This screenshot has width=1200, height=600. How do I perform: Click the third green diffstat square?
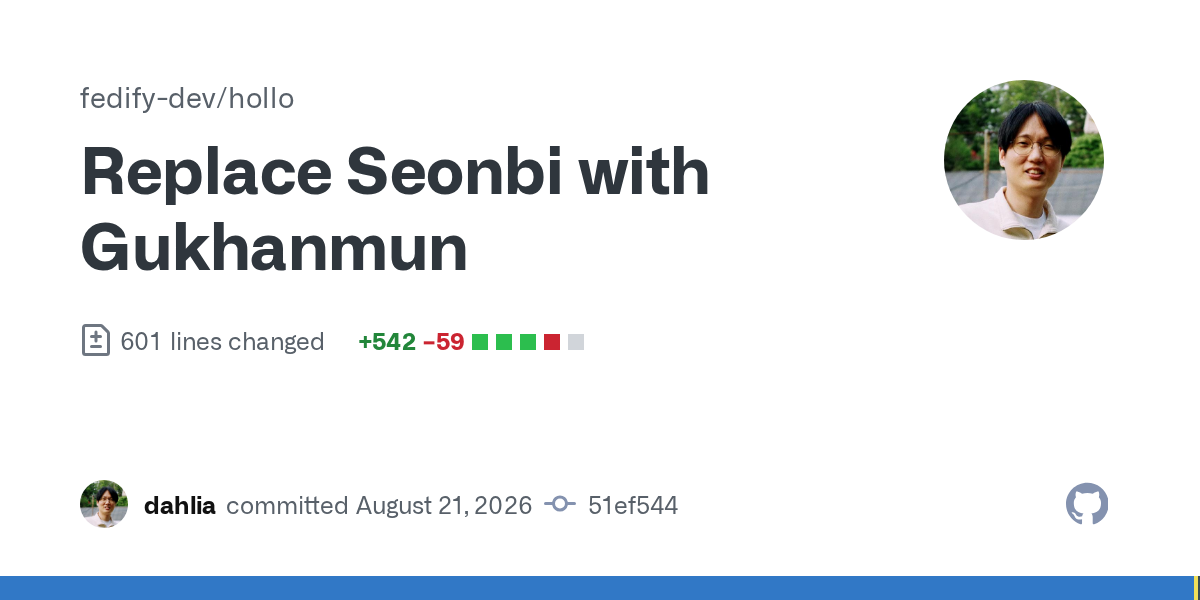coord(528,342)
